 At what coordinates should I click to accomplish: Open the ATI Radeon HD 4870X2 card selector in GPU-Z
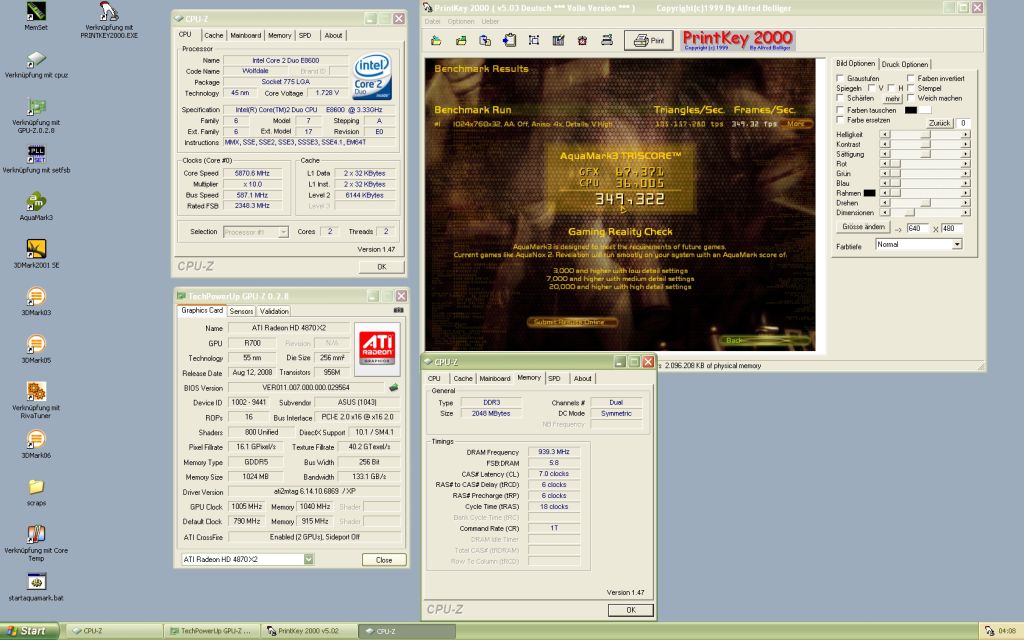point(308,559)
